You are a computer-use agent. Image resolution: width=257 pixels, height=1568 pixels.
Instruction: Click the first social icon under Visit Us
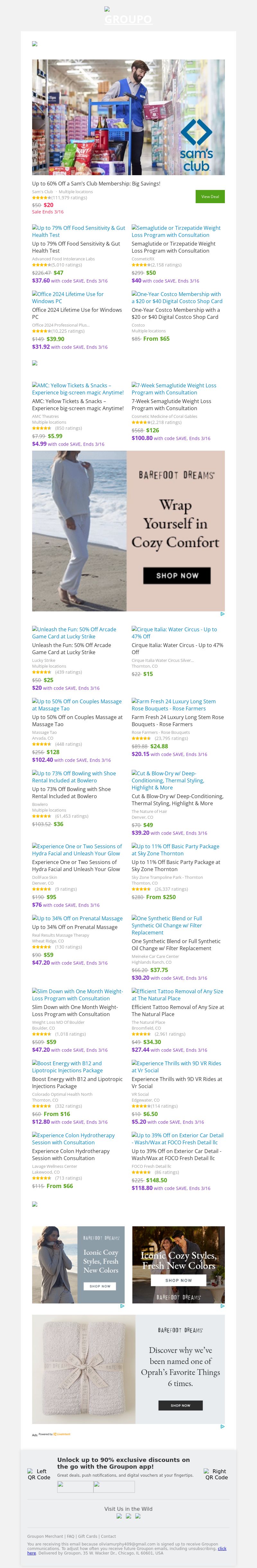click(x=119, y=1515)
